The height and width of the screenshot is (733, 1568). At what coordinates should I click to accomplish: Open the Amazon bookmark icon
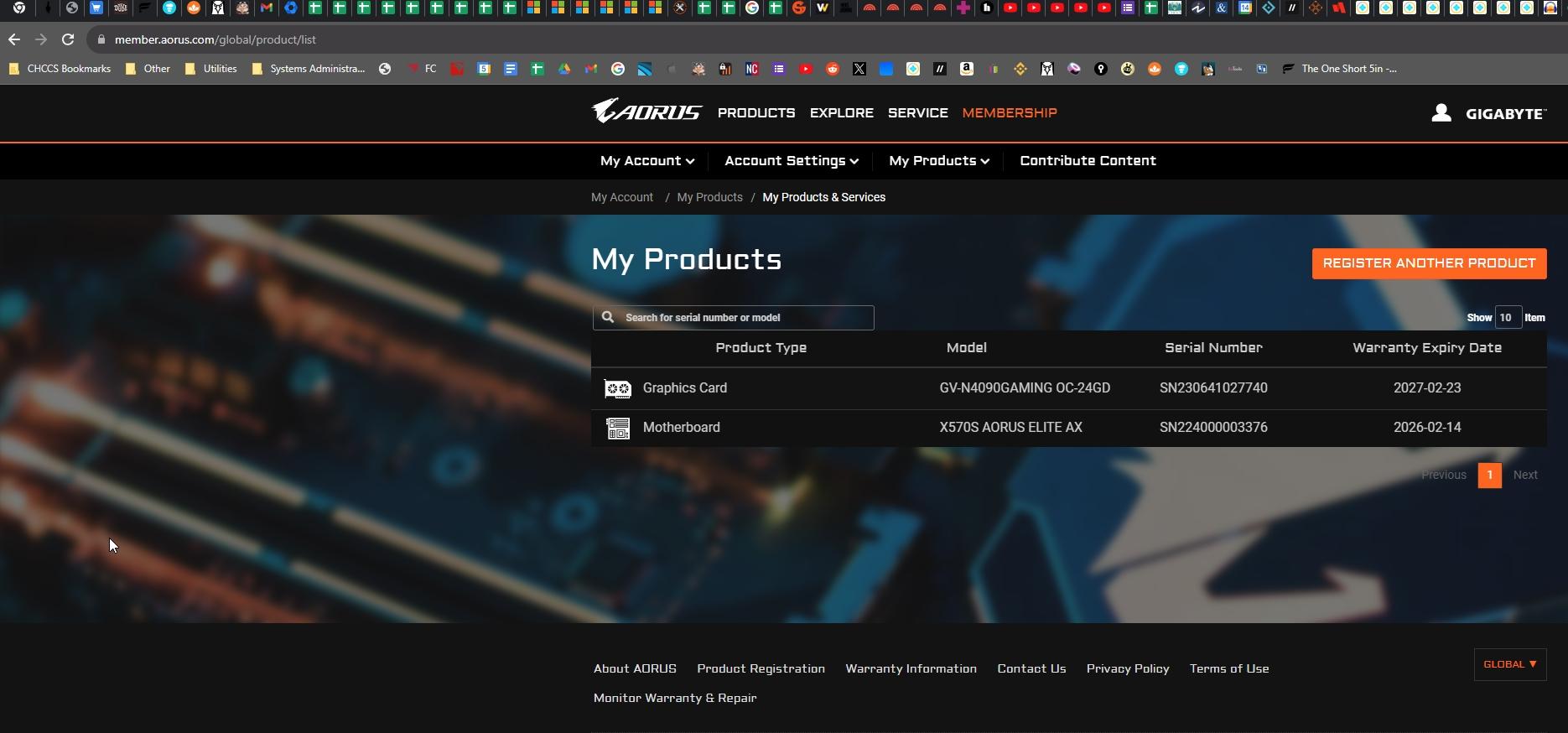pos(967,69)
